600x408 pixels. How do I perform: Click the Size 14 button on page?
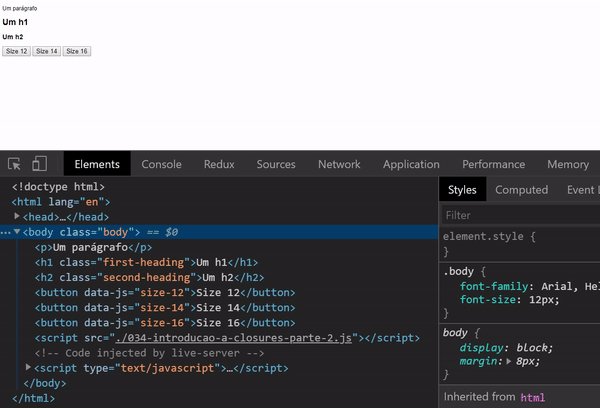click(x=47, y=51)
